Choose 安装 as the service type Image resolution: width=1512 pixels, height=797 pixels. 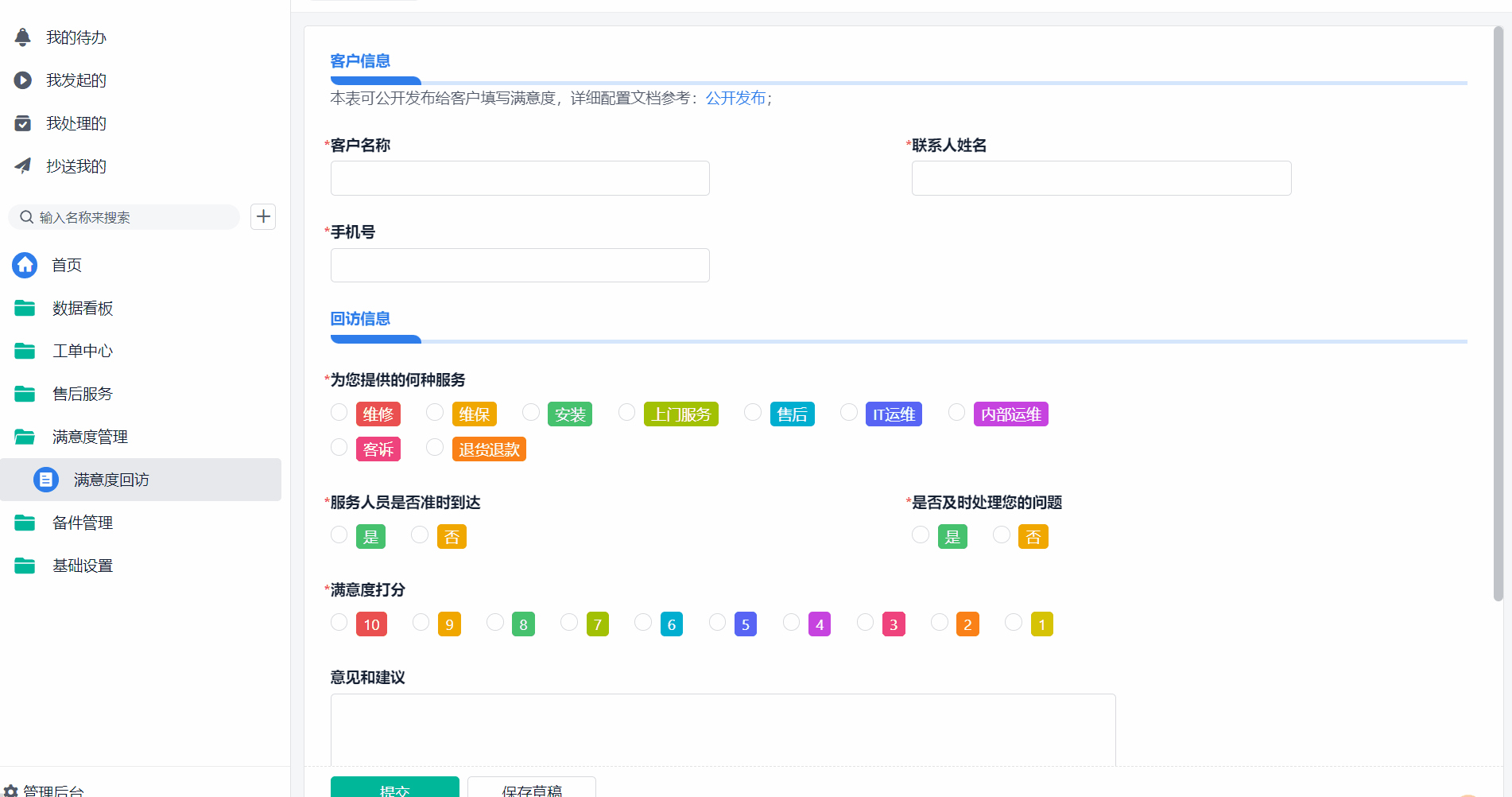pyautogui.click(x=531, y=412)
